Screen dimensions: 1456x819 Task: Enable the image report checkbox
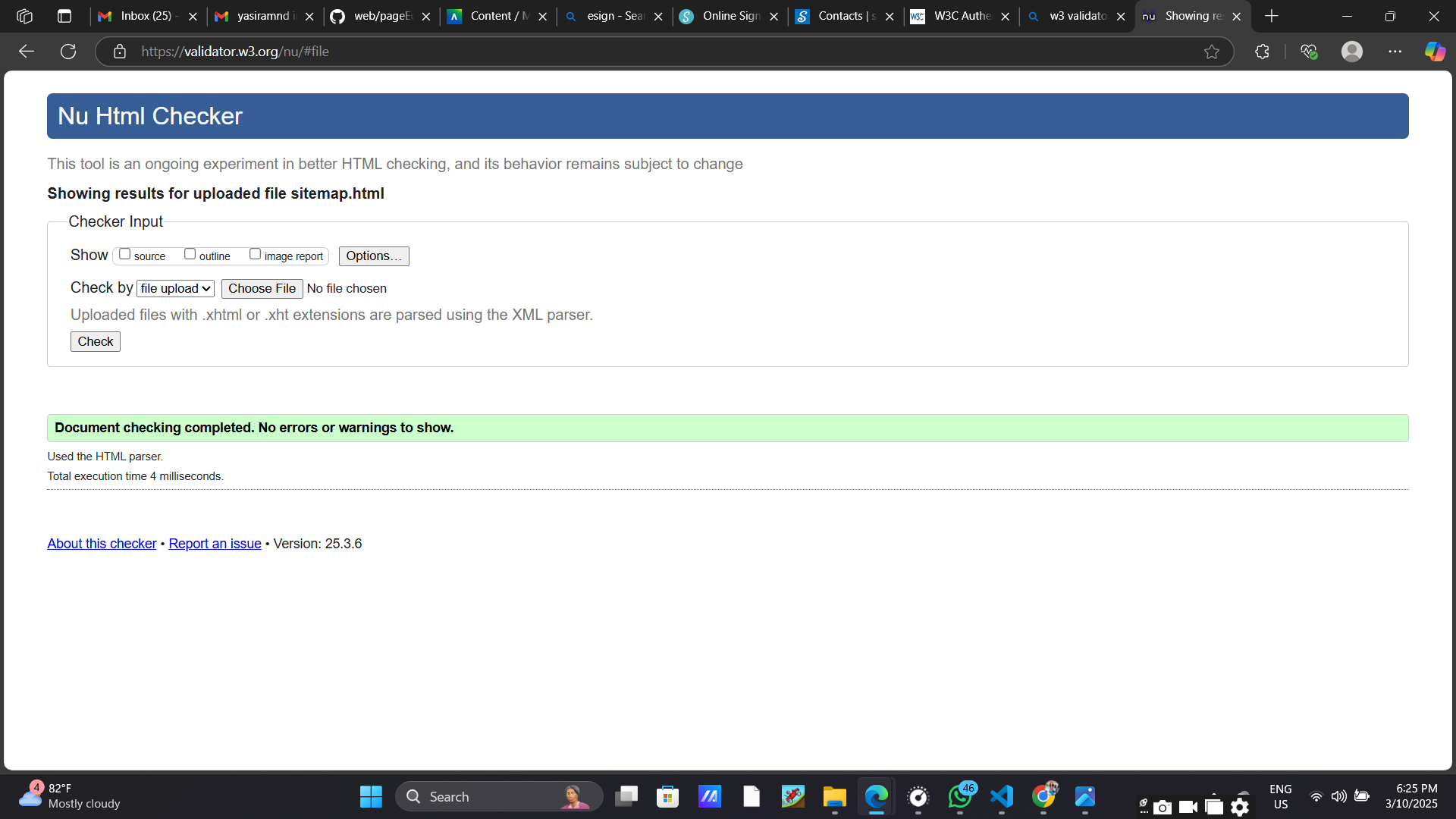click(256, 255)
